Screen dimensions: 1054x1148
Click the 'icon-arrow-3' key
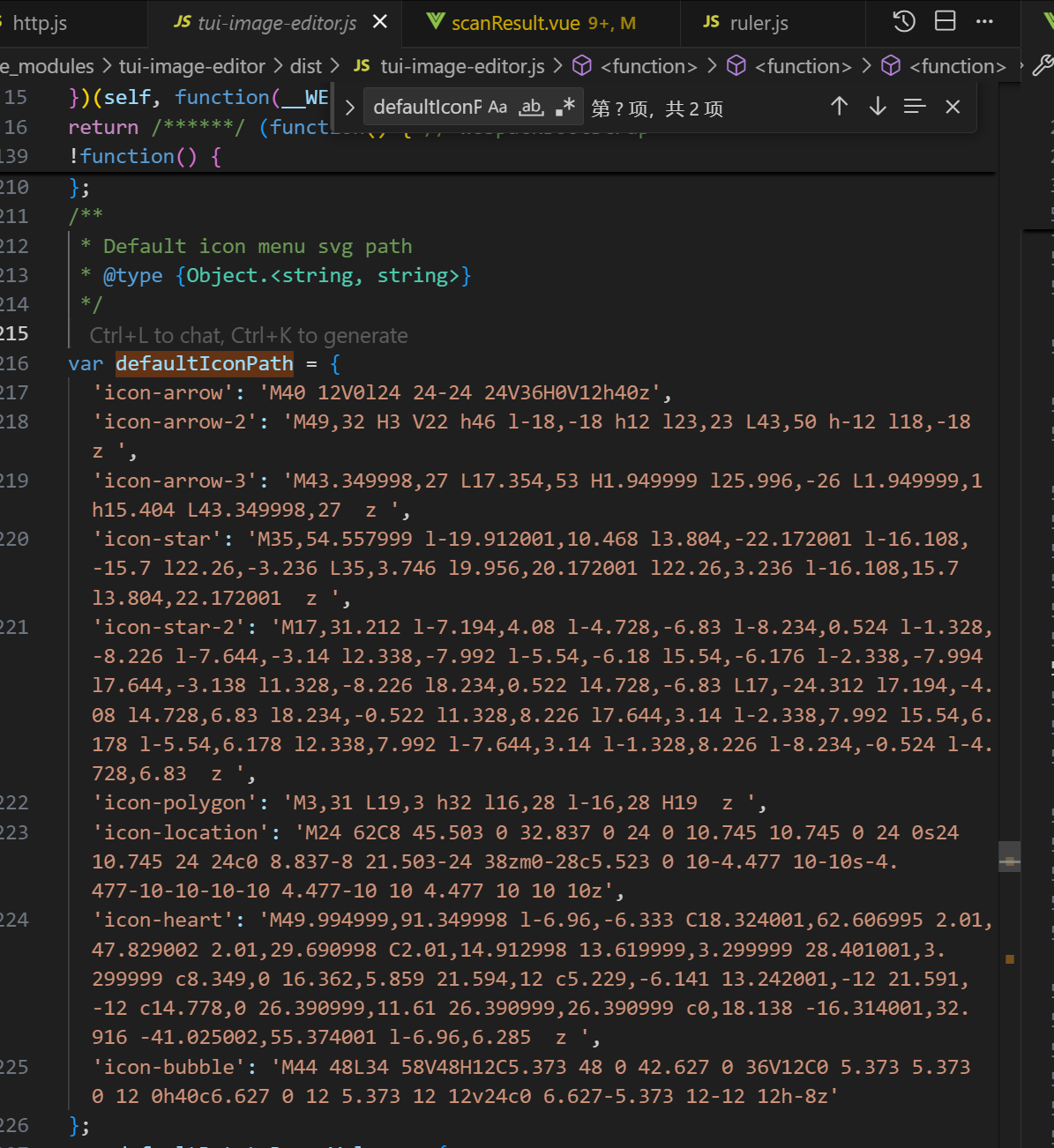click(175, 481)
